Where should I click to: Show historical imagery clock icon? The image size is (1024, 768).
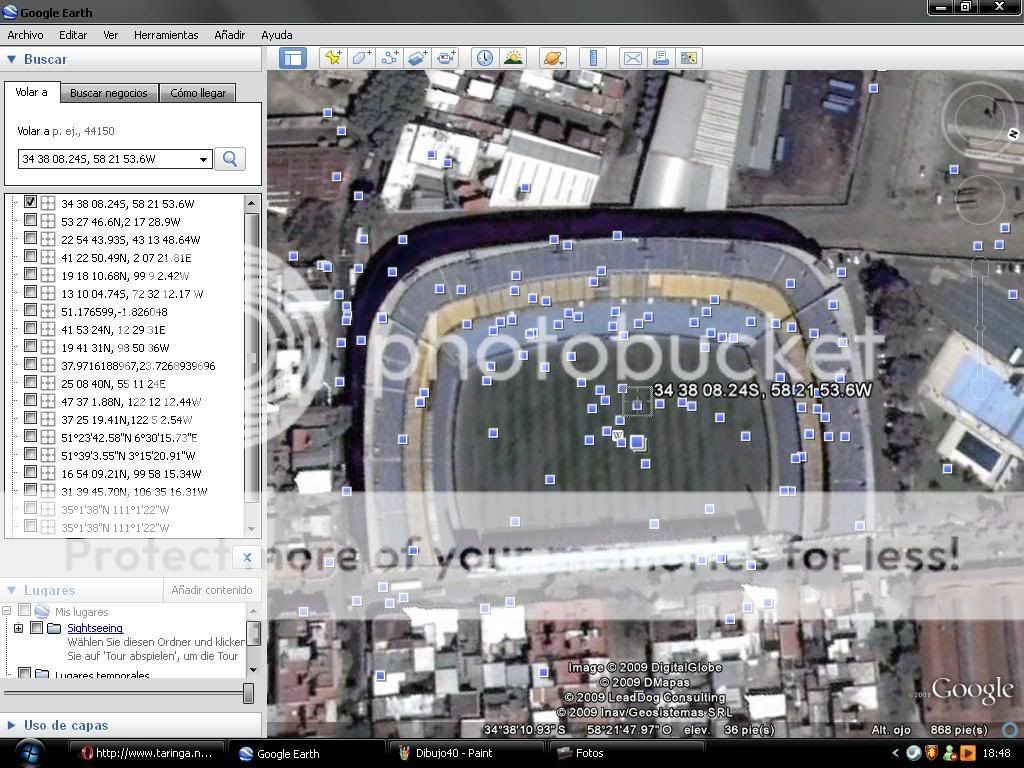[485, 58]
